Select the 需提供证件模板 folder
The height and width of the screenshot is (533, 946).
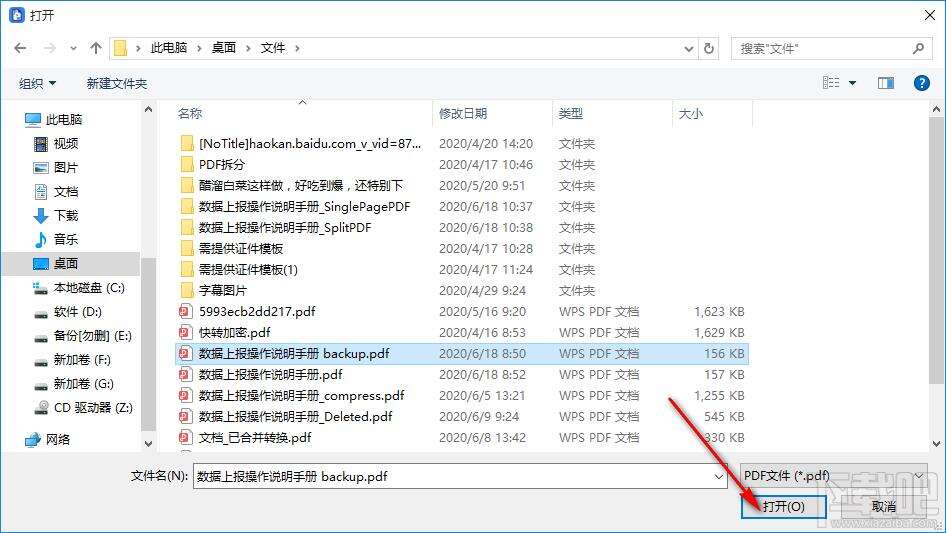240,249
